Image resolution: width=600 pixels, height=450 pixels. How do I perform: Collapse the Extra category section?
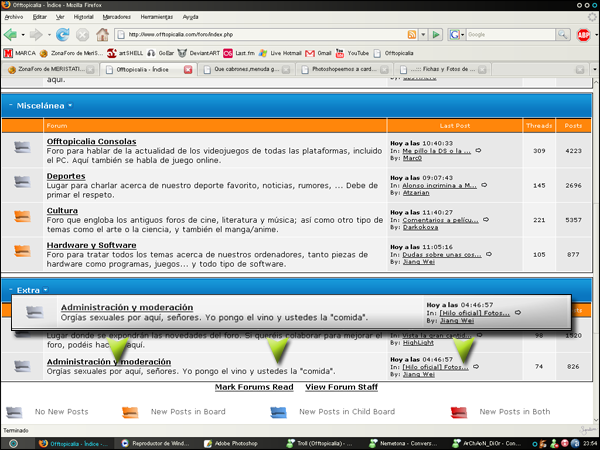point(9,289)
